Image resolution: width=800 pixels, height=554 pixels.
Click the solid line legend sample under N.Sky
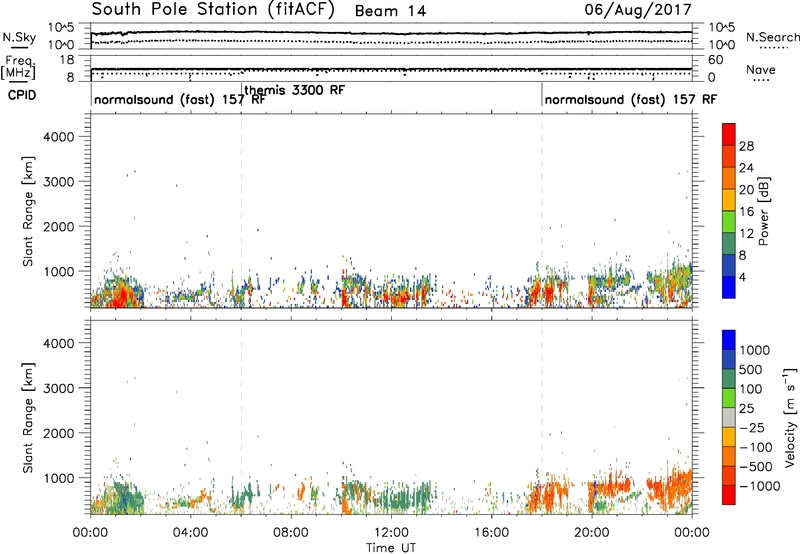[x=19, y=47]
